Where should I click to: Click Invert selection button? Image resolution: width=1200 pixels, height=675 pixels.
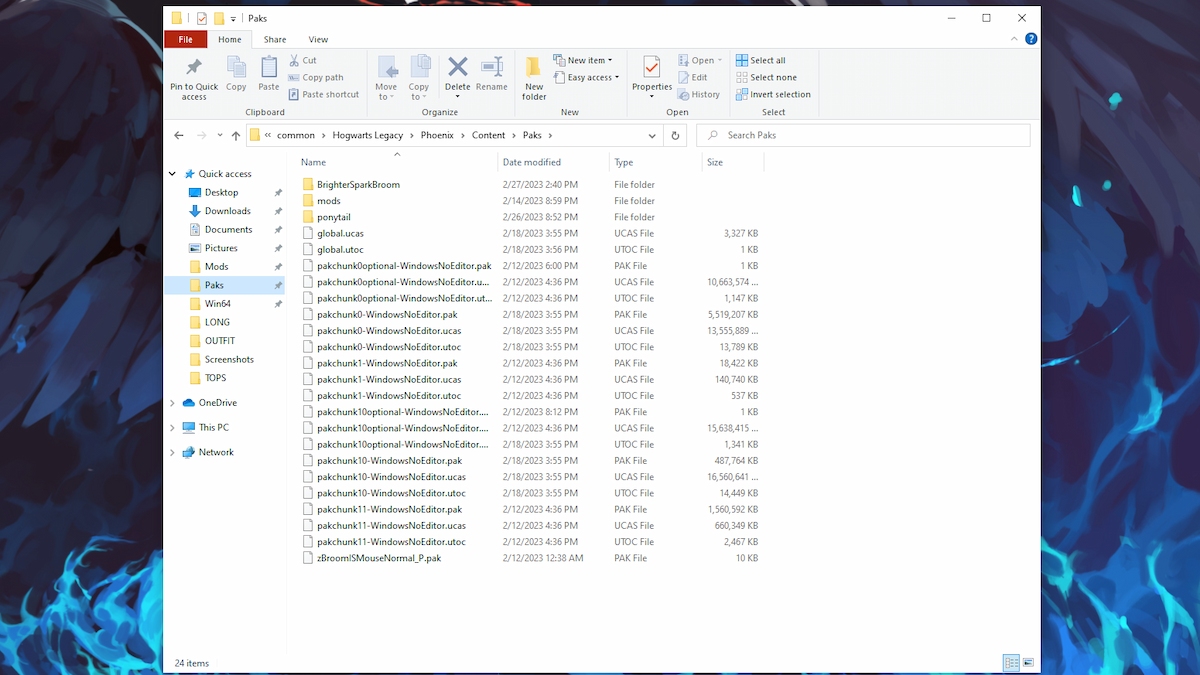(773, 94)
